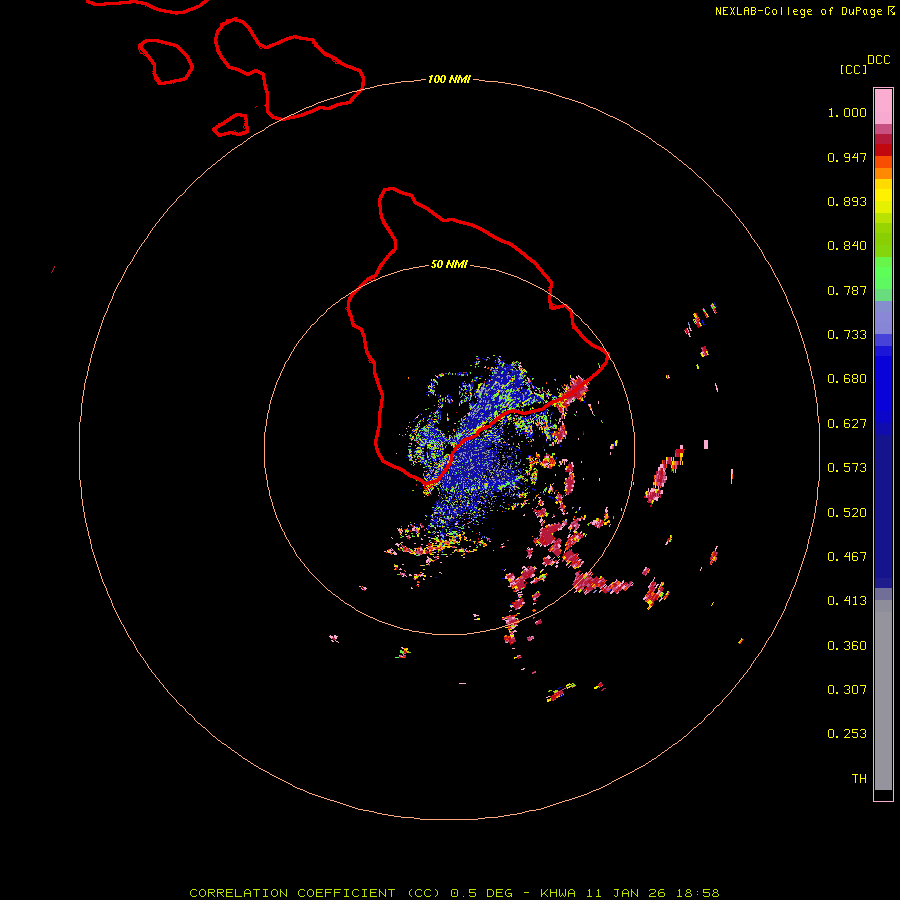Image resolution: width=900 pixels, height=900 pixels.
Task: Click the 0.627 color scale value
Action: tap(847, 424)
